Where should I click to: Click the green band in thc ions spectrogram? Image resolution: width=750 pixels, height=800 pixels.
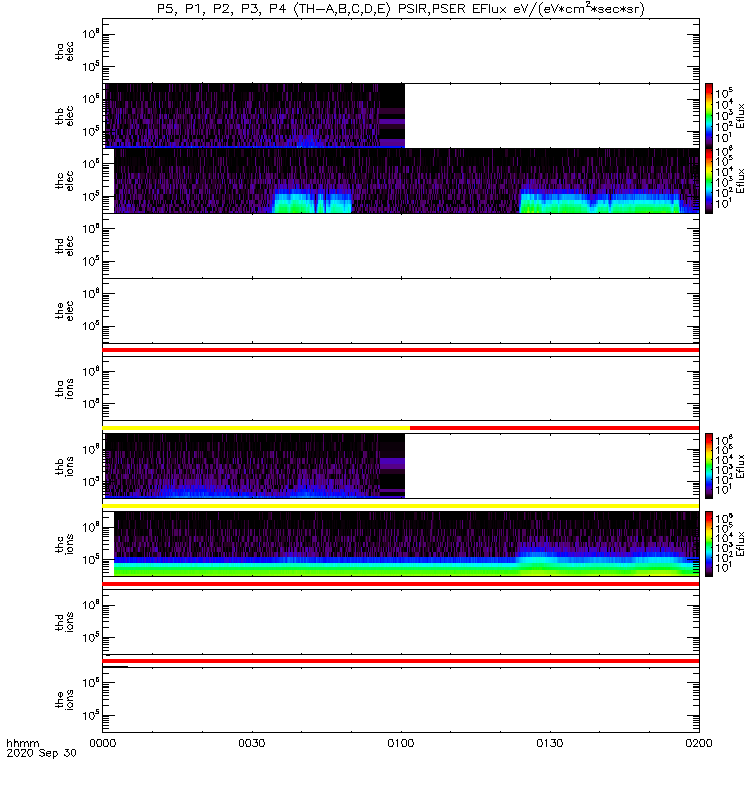tap(406, 570)
